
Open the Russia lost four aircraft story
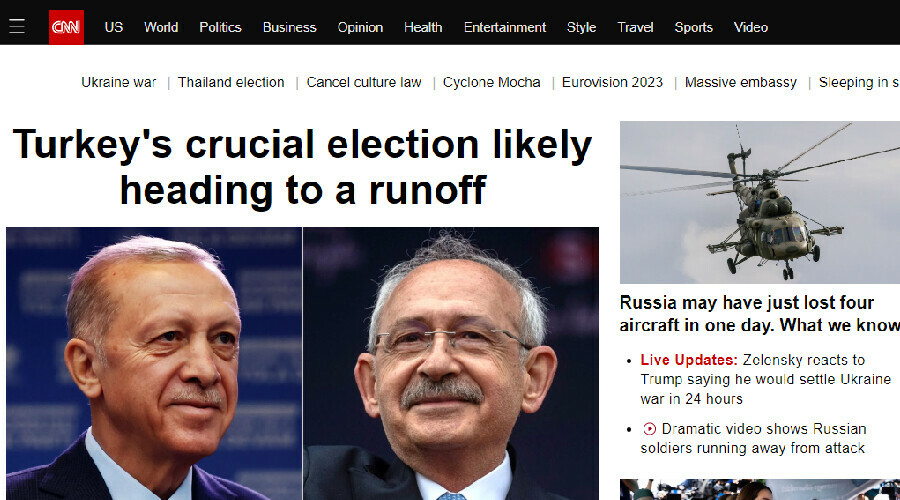[x=760, y=313]
